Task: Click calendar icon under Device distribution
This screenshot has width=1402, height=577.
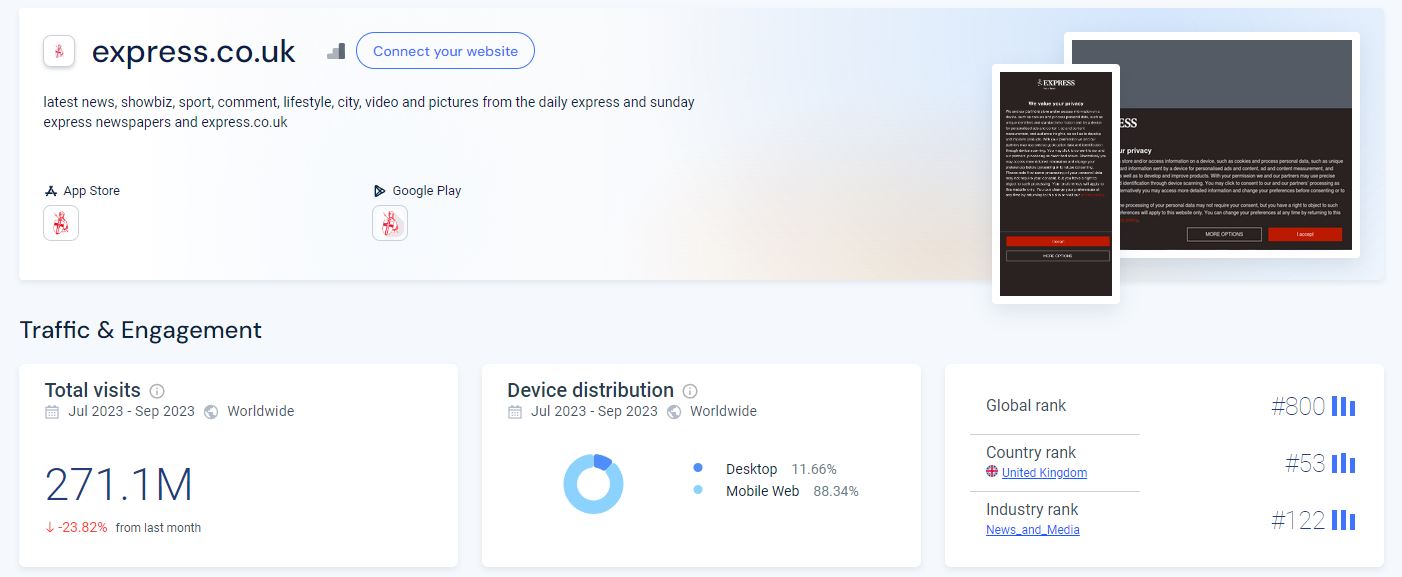Action: tap(515, 412)
